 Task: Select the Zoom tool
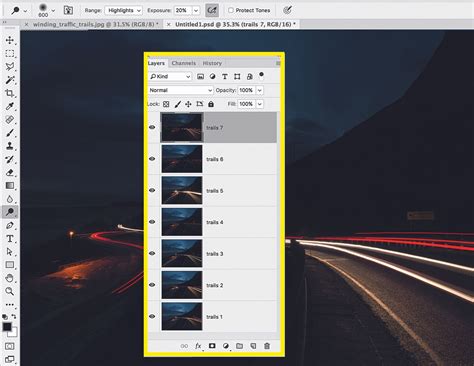10,291
